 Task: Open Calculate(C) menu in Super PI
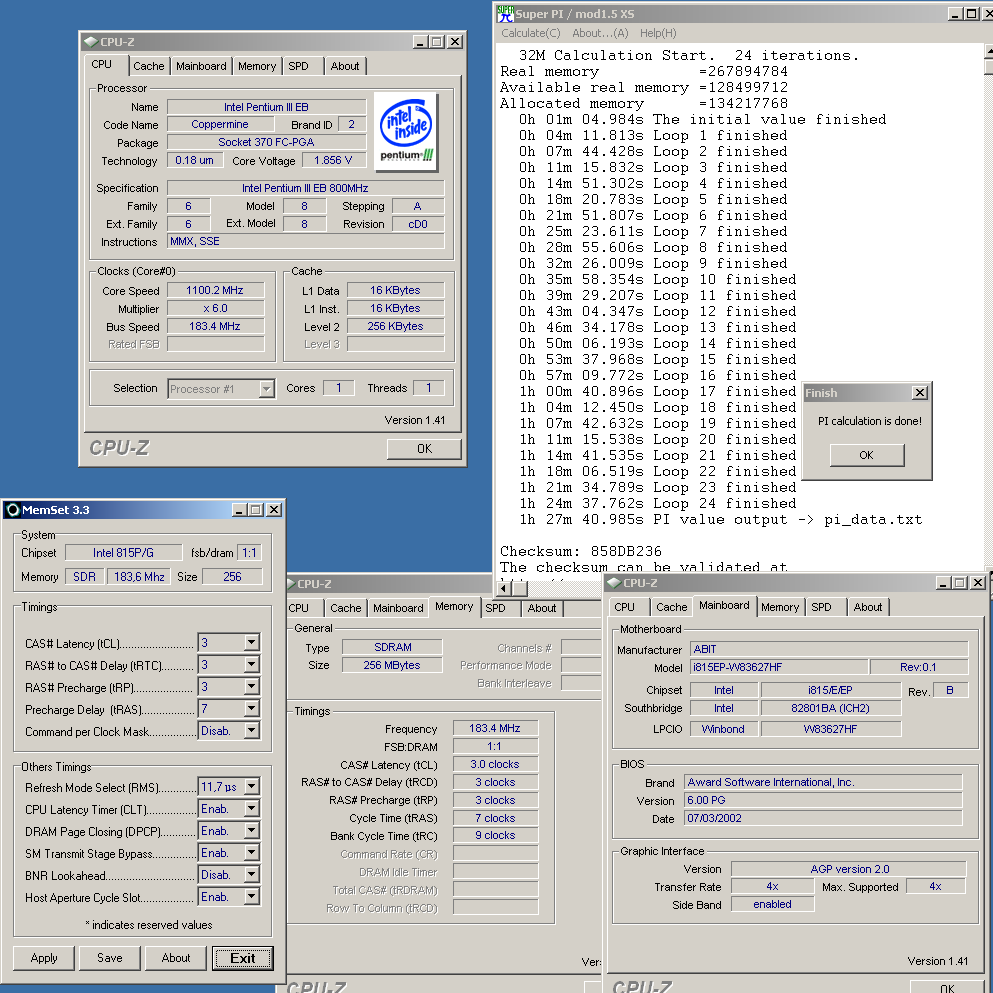531,33
